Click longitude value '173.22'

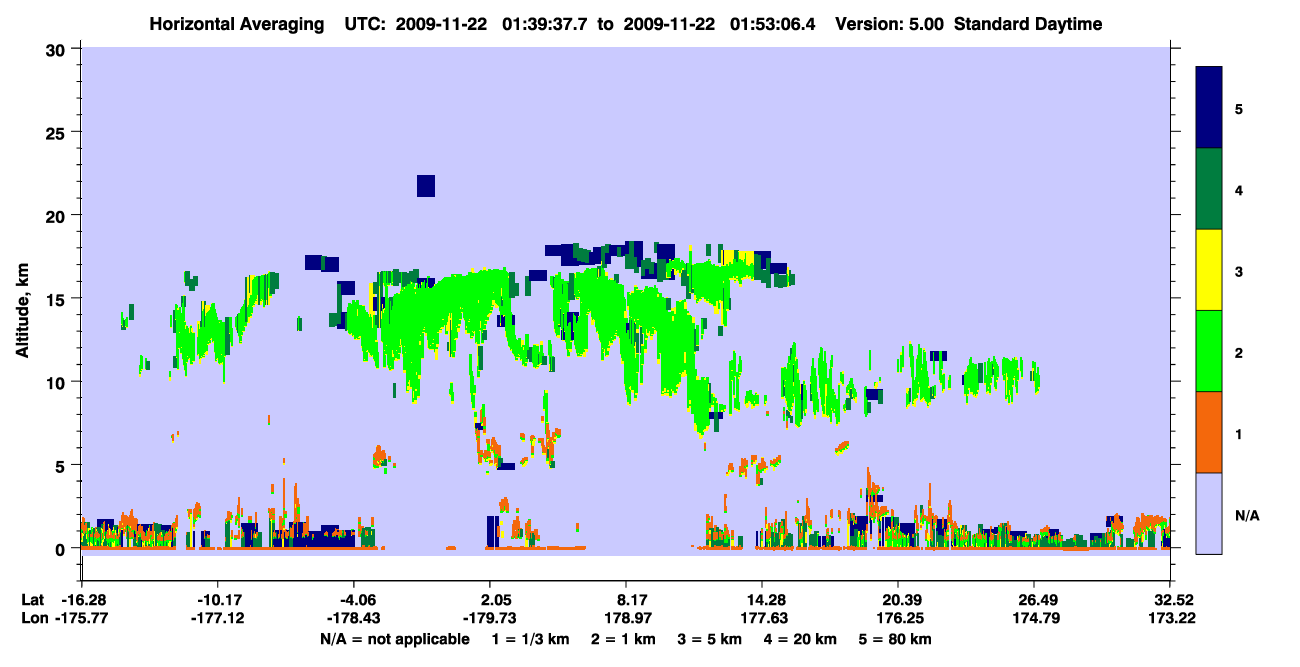[1170, 619]
